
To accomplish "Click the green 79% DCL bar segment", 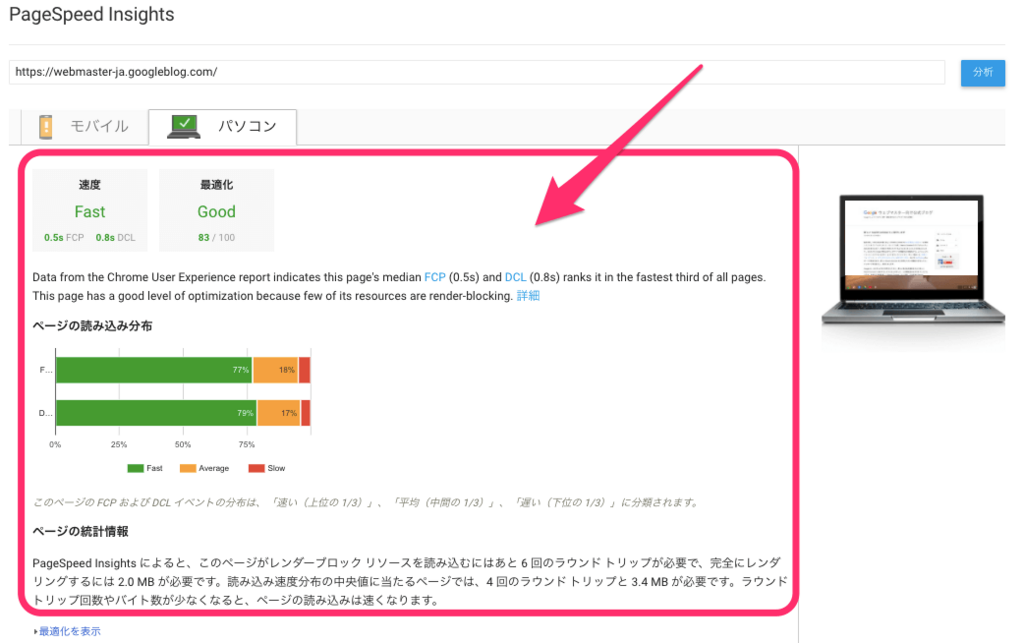I will click(x=156, y=413).
